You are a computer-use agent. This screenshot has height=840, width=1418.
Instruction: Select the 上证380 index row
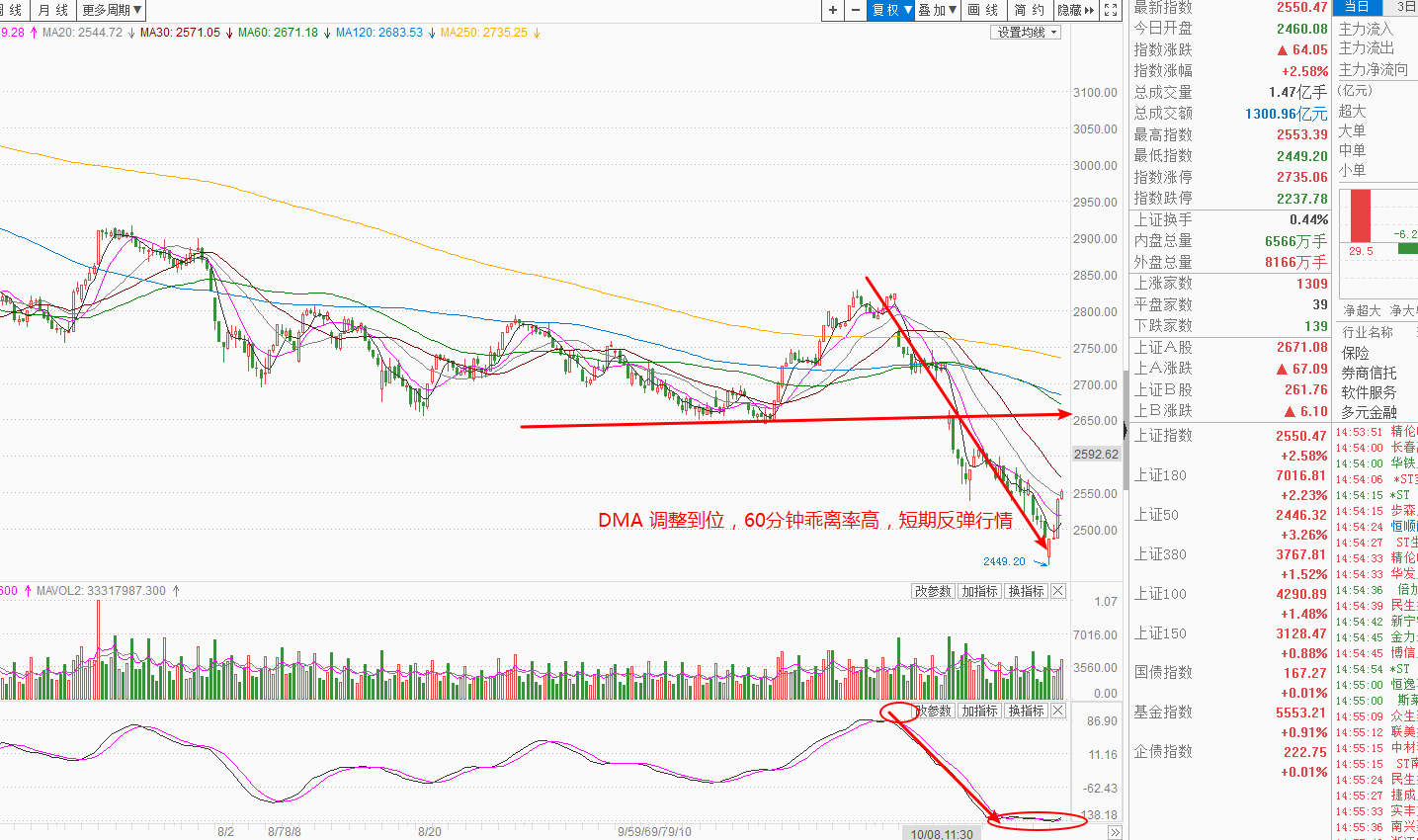[x=1230, y=563]
